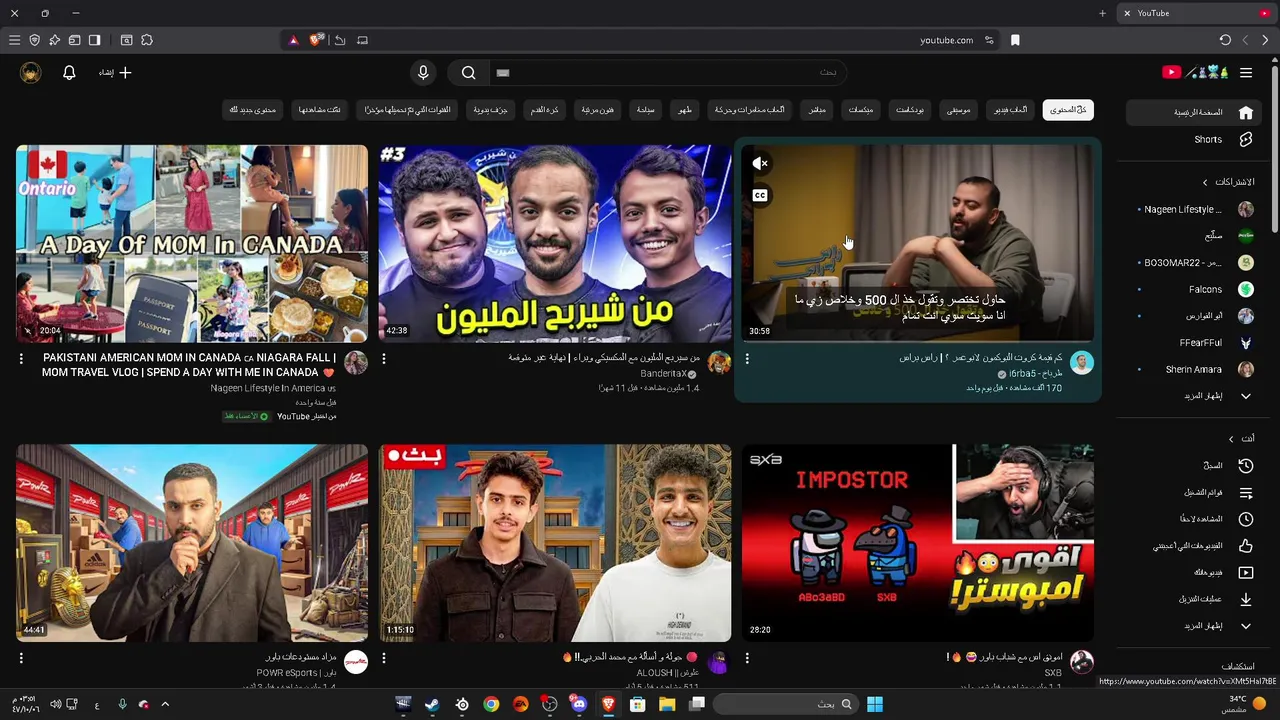Open more options for BanderitaX video

click(384, 358)
